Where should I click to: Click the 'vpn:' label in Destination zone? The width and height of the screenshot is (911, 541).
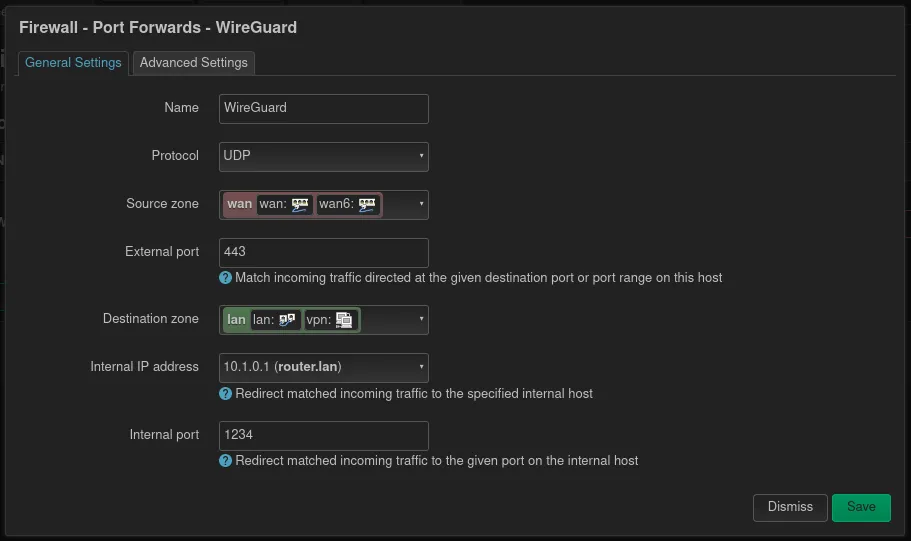[318, 320]
